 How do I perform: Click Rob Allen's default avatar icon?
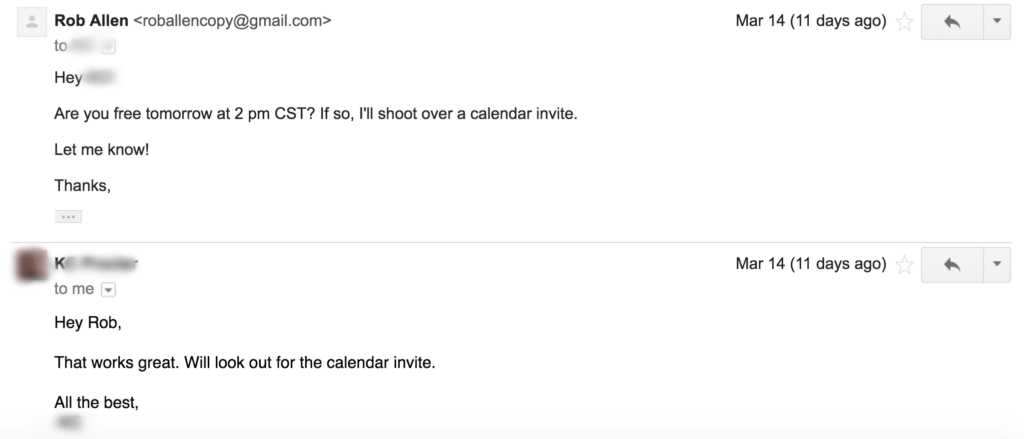pyautogui.click(x=31, y=22)
